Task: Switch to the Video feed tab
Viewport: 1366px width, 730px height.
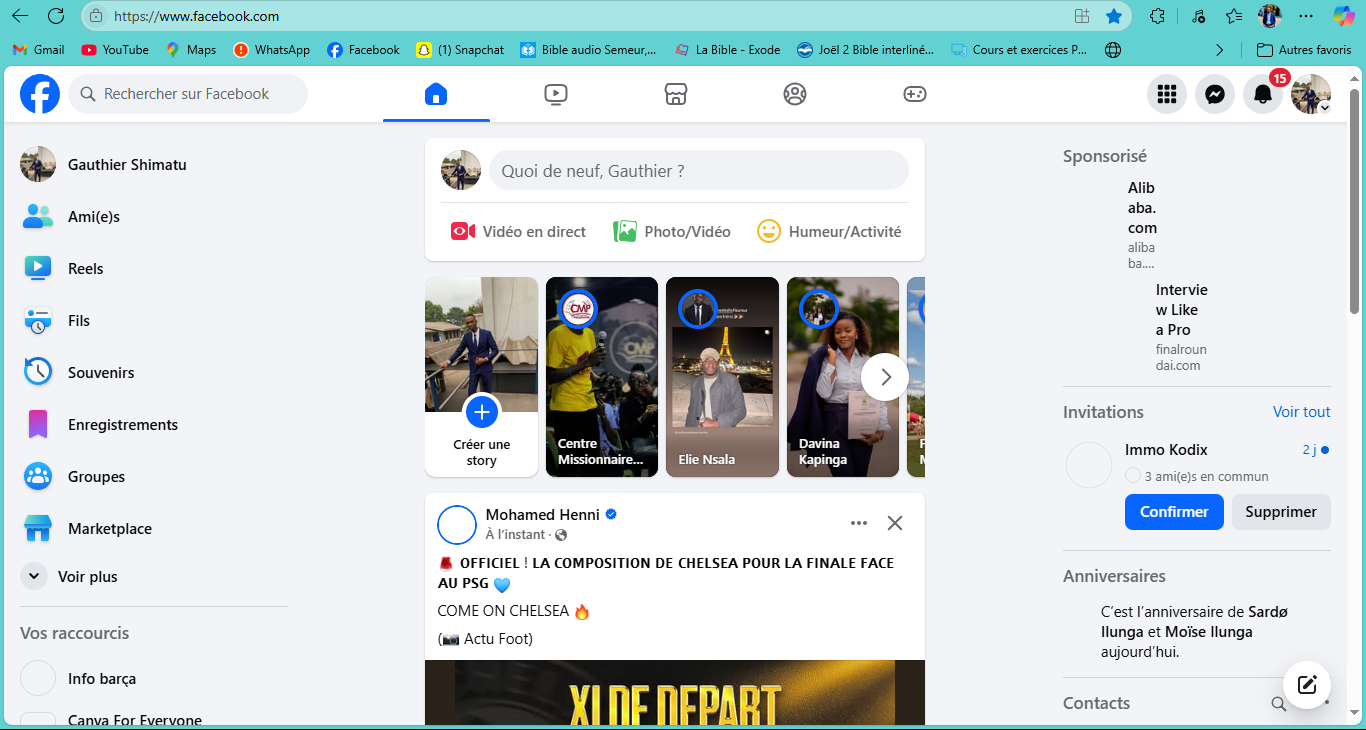Action: (556, 93)
